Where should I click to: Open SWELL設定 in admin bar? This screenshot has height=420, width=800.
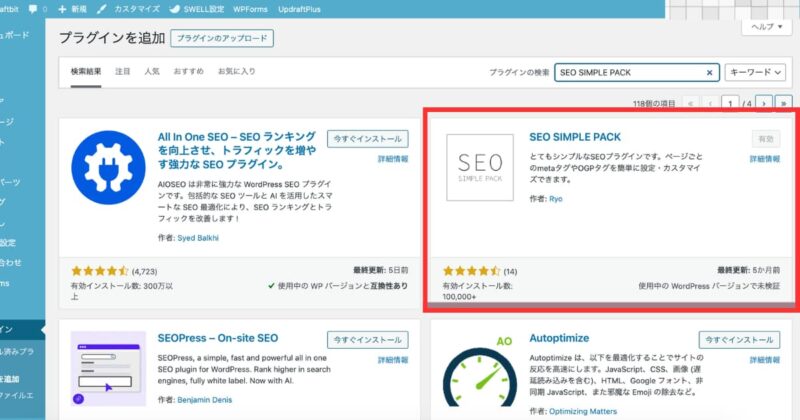[x=196, y=9]
